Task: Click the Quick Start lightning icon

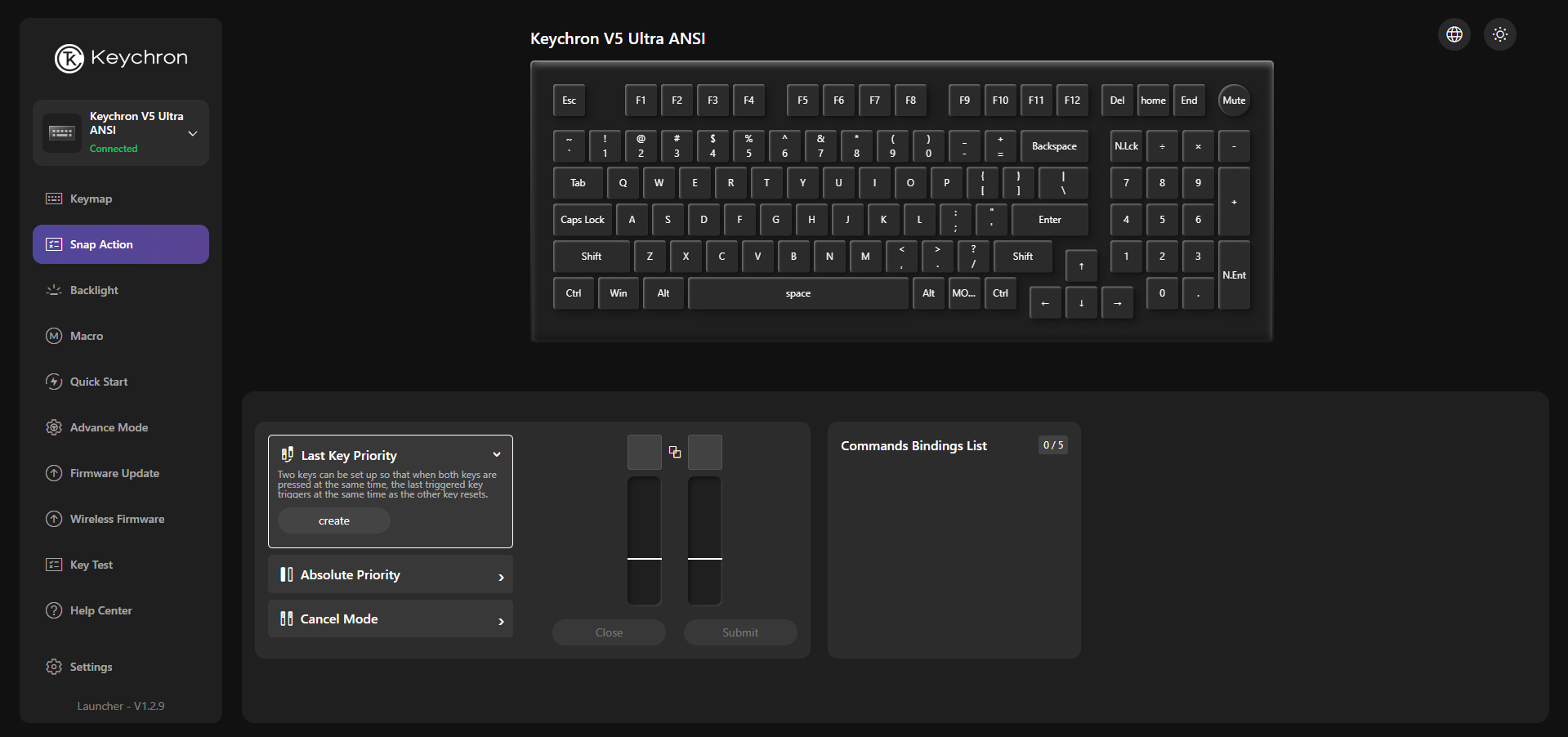Action: coord(53,382)
